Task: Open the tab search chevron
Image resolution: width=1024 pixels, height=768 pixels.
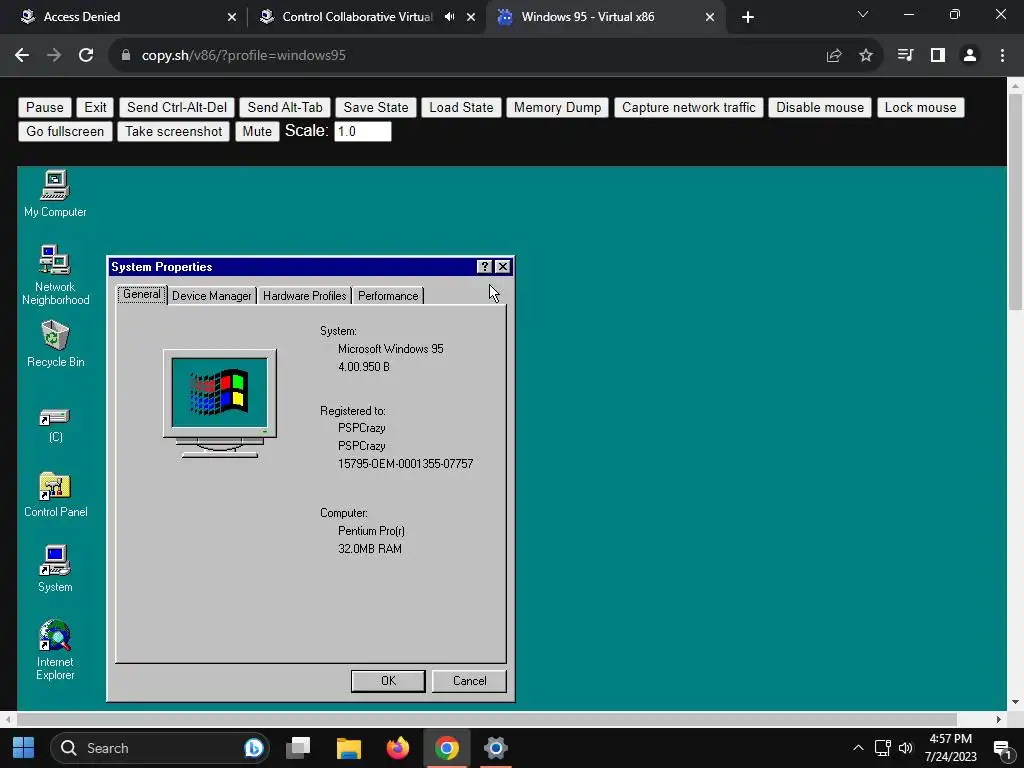Action: pos(863,14)
